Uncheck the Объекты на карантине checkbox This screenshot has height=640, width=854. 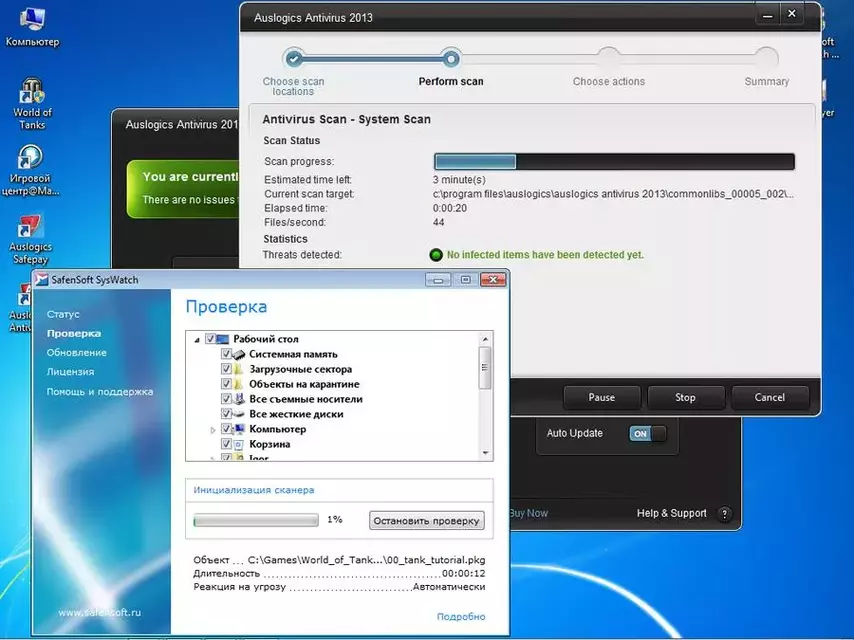tap(226, 384)
